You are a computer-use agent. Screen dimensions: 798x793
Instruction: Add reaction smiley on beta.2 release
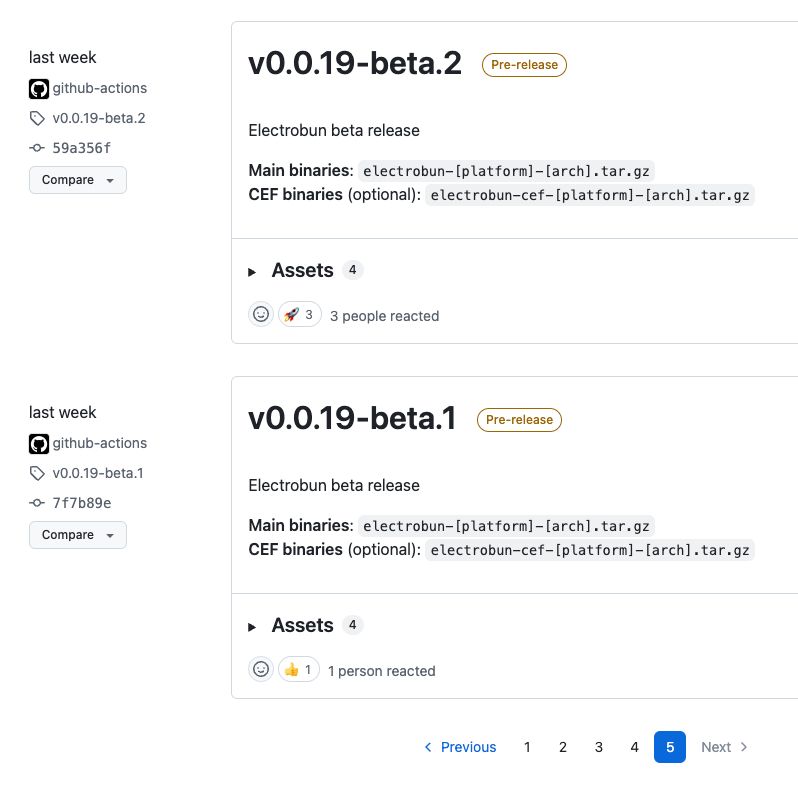click(x=261, y=314)
